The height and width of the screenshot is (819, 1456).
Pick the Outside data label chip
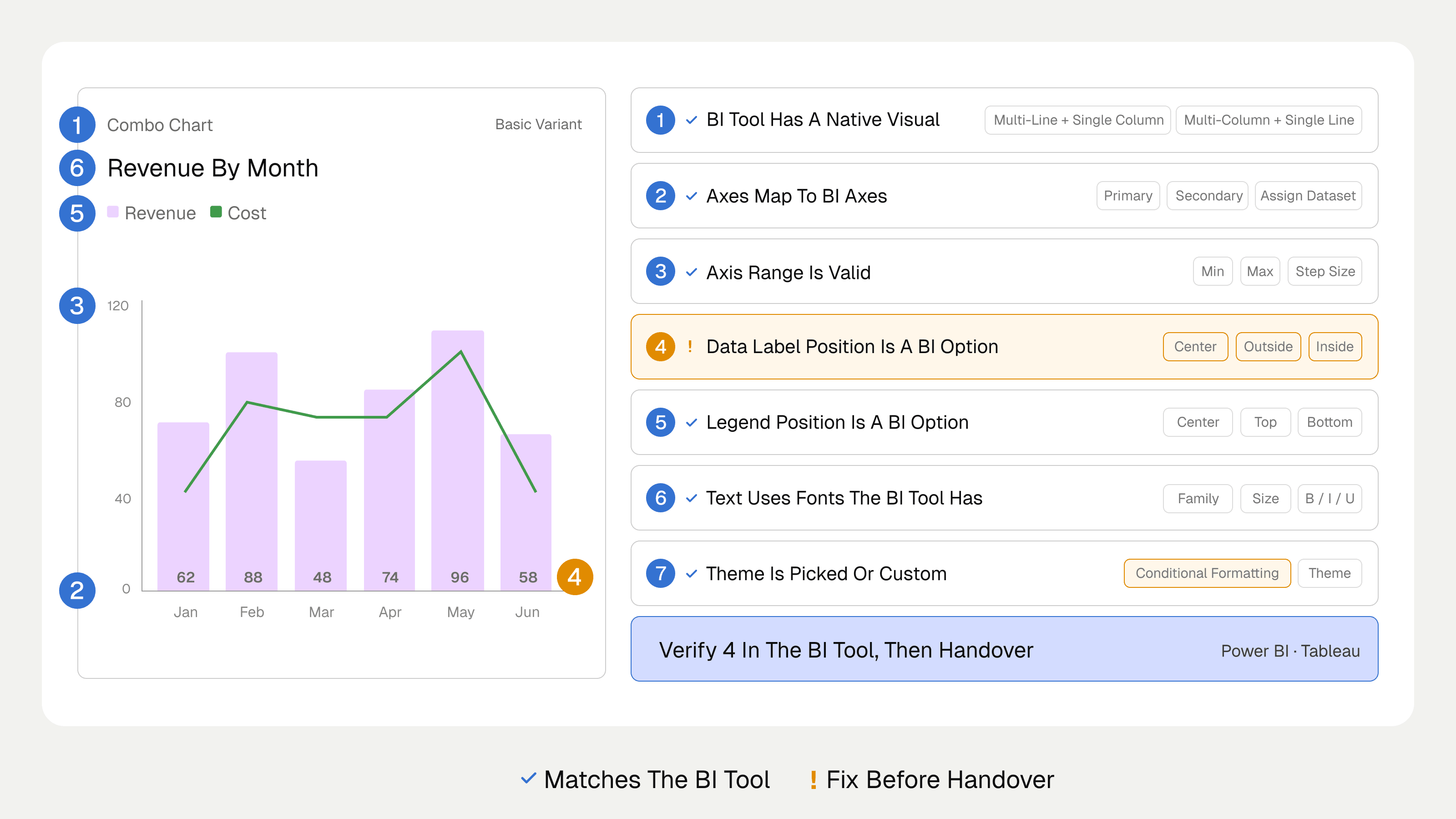(x=1269, y=346)
